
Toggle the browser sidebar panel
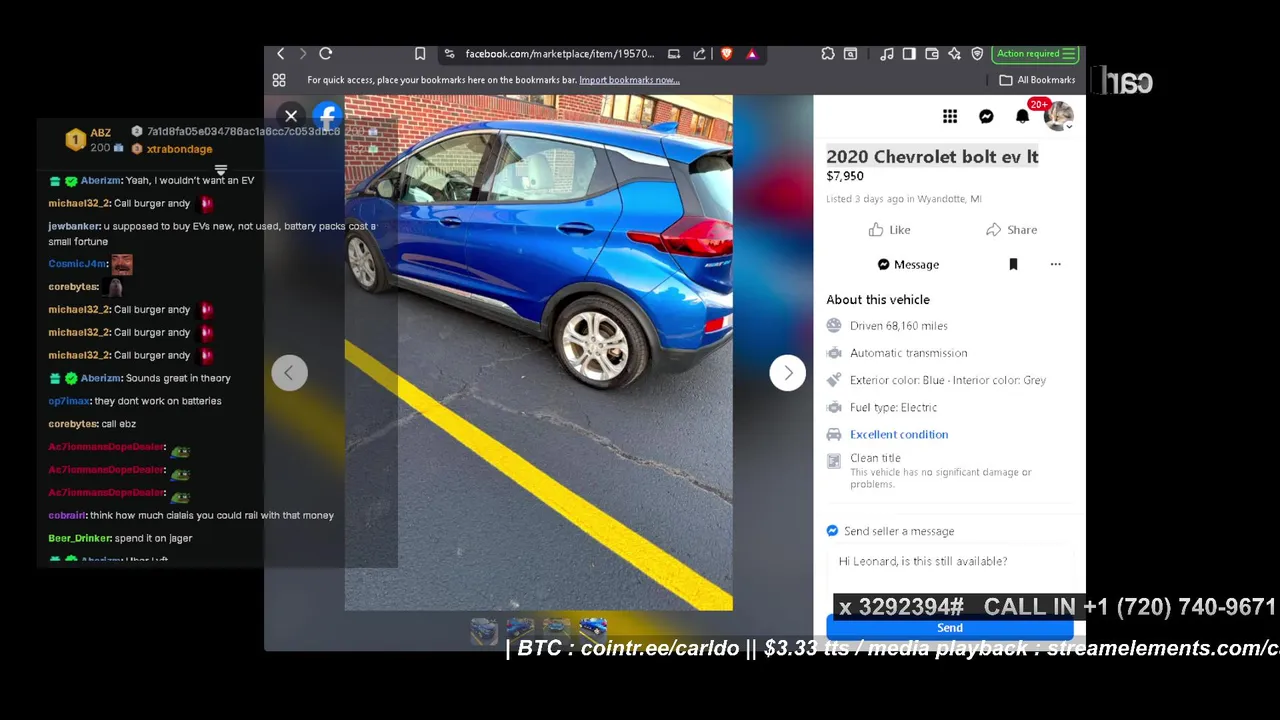click(x=909, y=54)
